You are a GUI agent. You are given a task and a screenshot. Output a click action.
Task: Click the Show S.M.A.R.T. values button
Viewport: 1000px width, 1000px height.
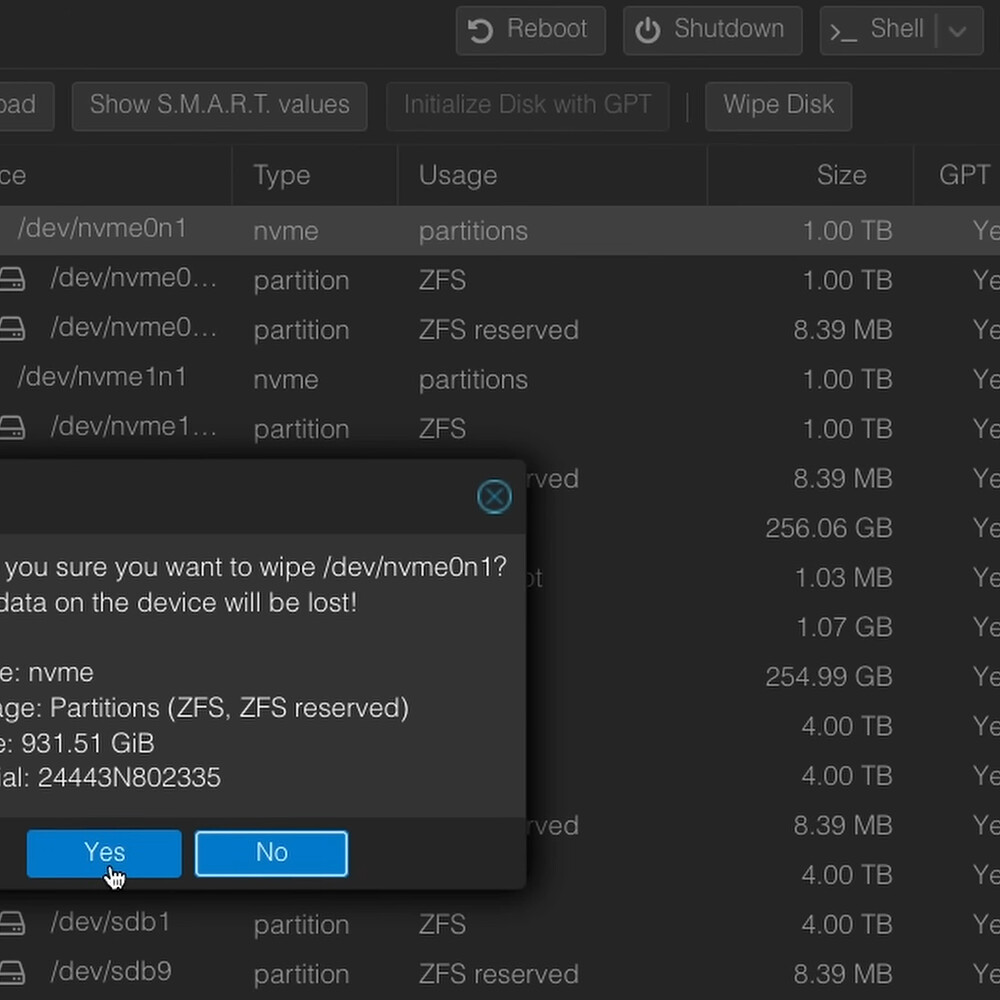tap(219, 105)
